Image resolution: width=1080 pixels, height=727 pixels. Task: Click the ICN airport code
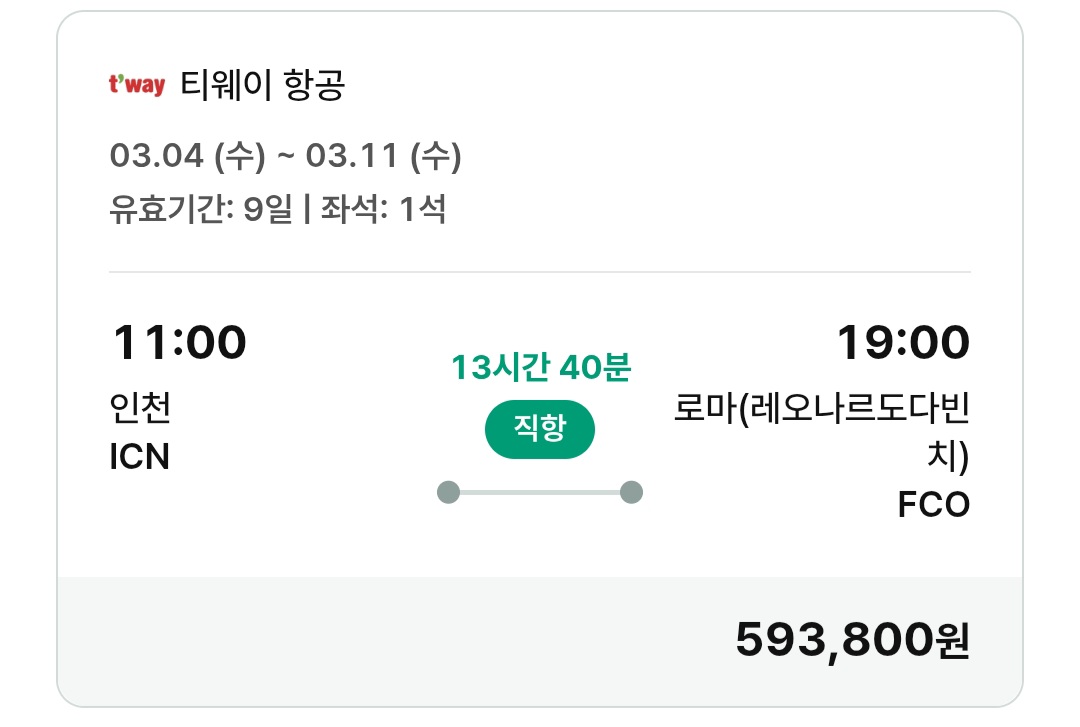[x=139, y=457]
